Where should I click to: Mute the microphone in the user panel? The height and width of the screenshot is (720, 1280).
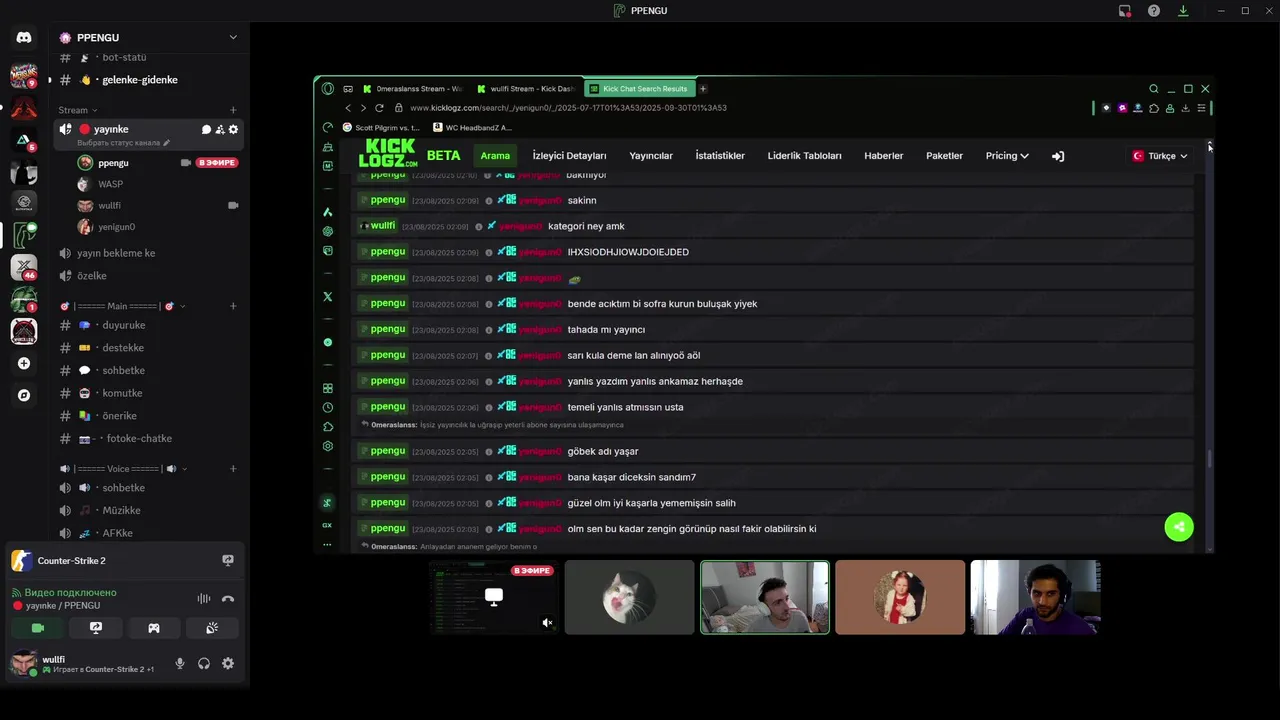click(180, 663)
